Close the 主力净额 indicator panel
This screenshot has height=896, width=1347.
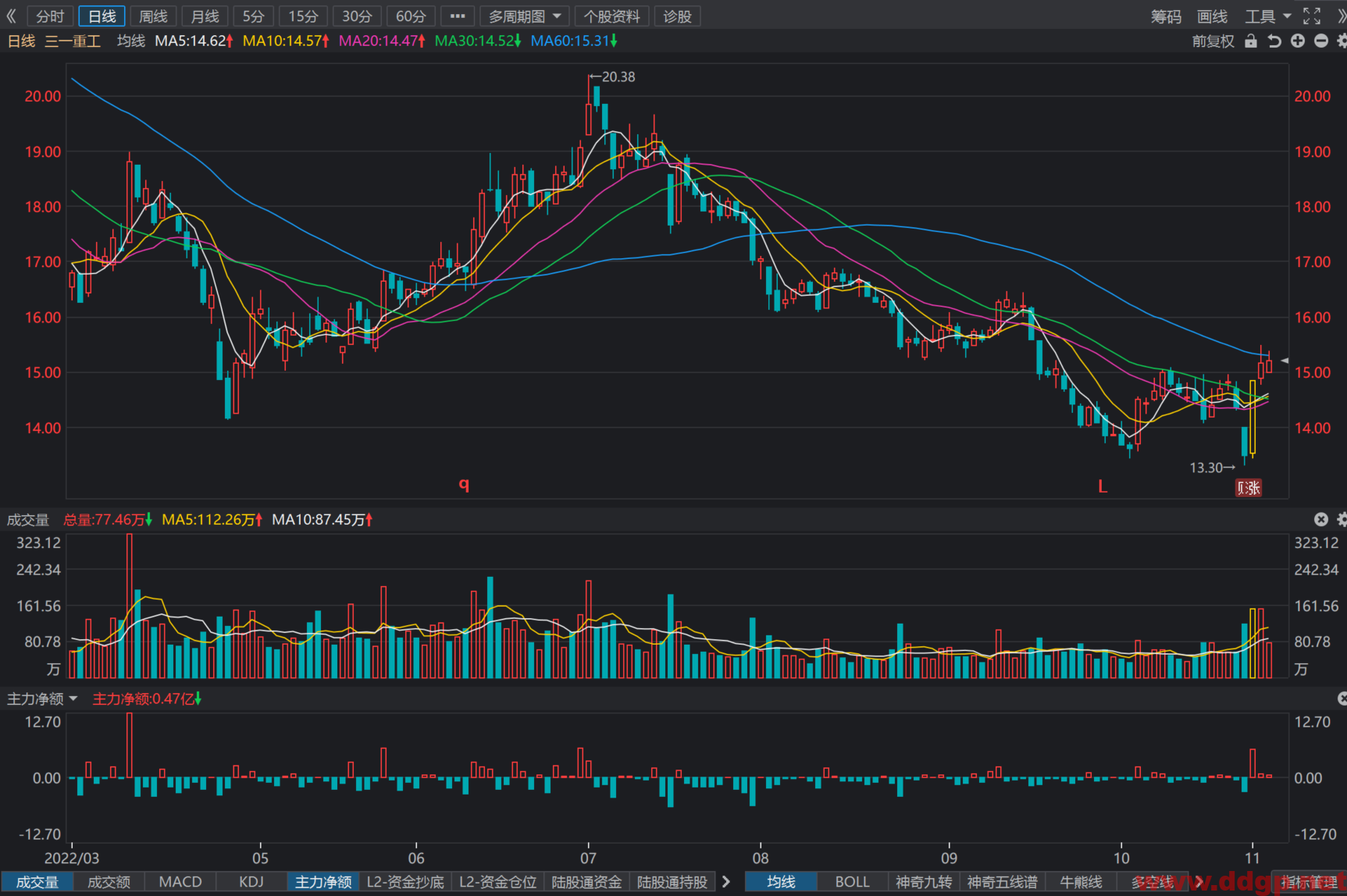point(1342,699)
